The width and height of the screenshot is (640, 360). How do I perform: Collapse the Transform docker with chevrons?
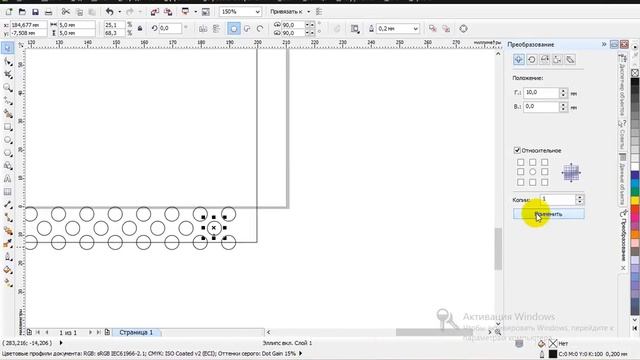click(604, 44)
